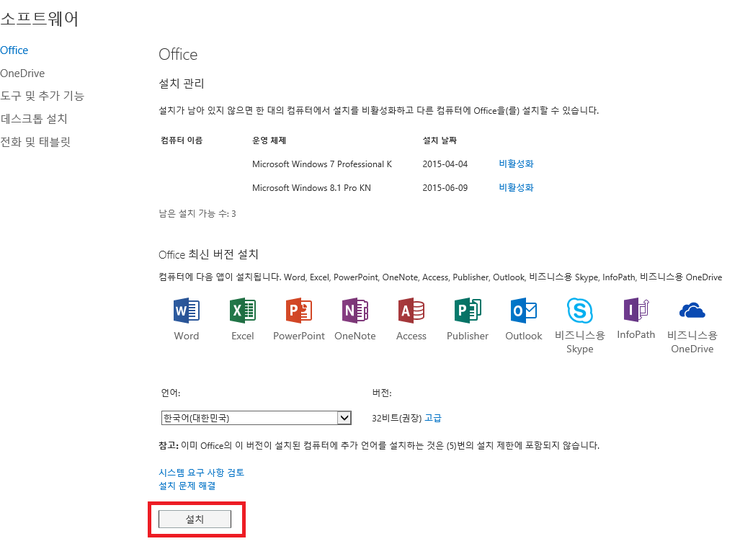The height and width of the screenshot is (549, 740).
Task: Click the language dropdown arrow
Action: pos(344,418)
